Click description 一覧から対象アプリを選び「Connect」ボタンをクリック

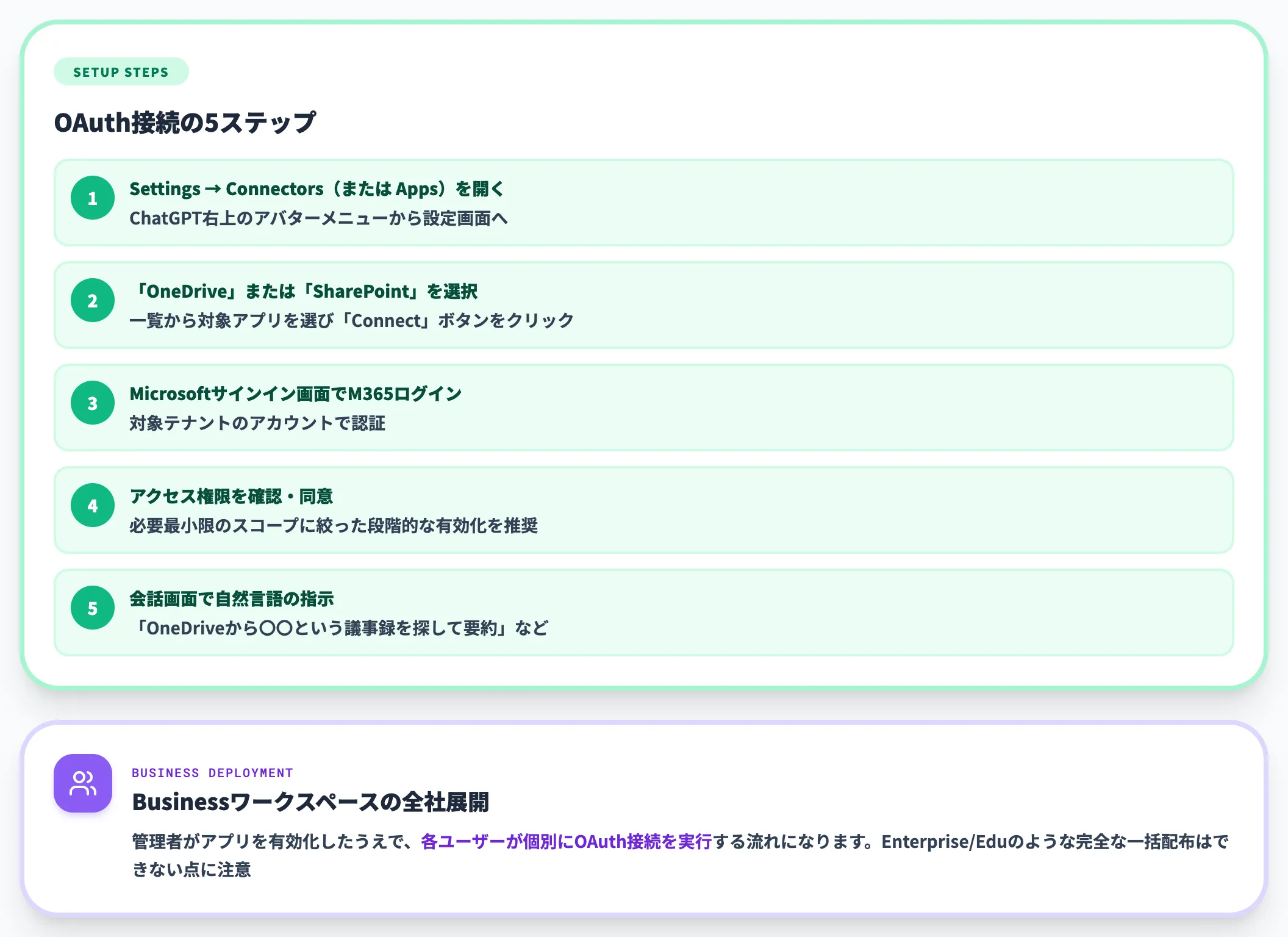(x=352, y=321)
